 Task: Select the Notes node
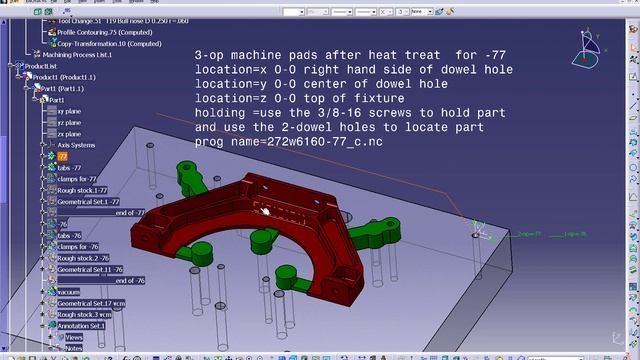coord(74,348)
